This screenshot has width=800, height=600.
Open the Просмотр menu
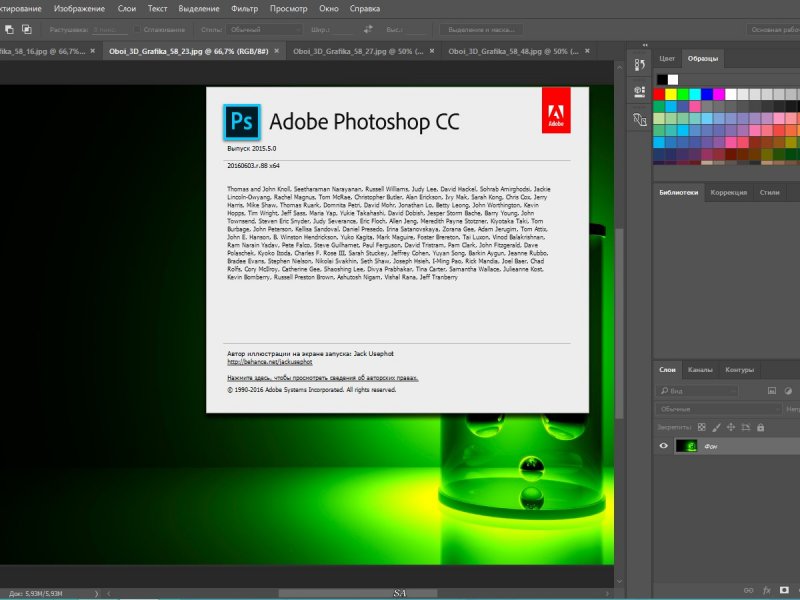288,9
